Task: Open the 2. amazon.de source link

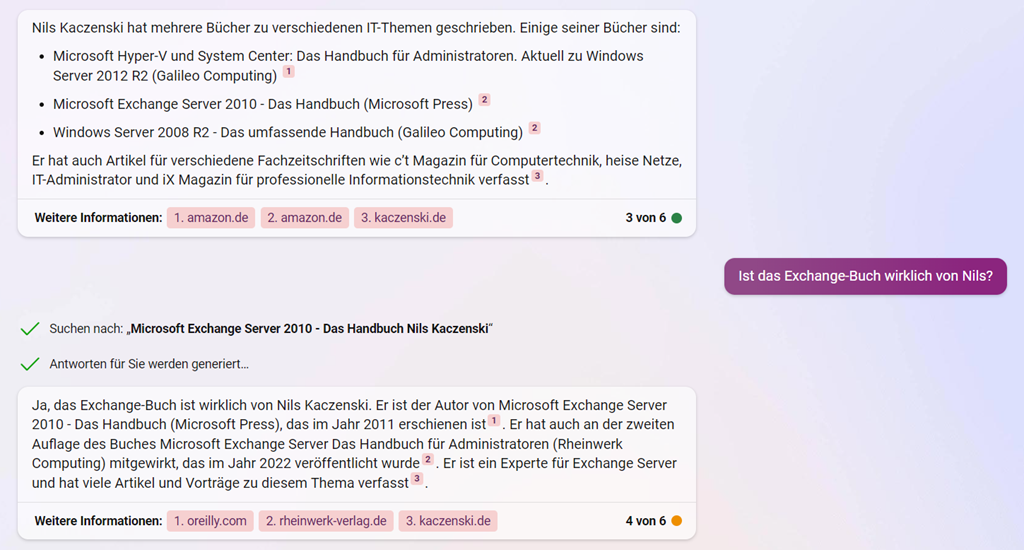Action: (x=304, y=218)
